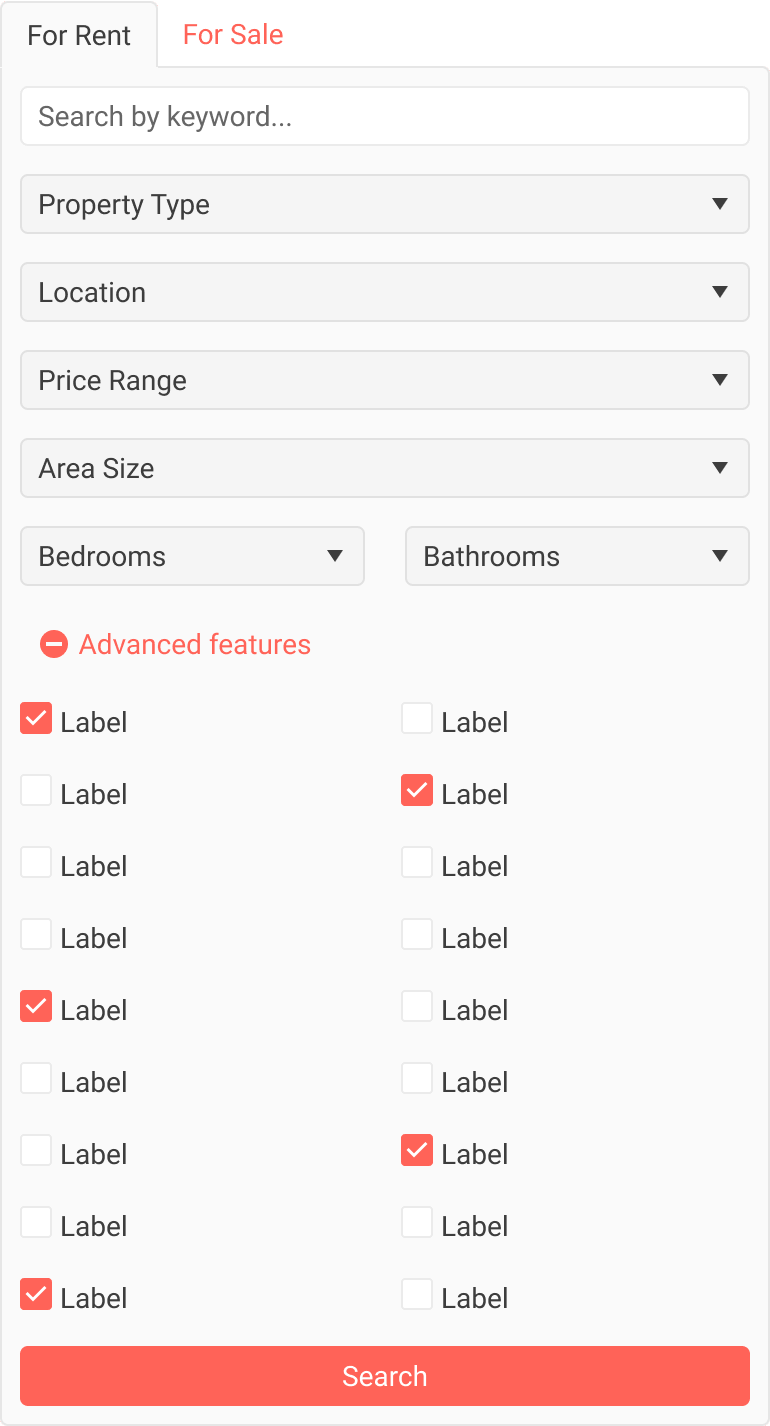Open the Location dropdown

(x=385, y=292)
